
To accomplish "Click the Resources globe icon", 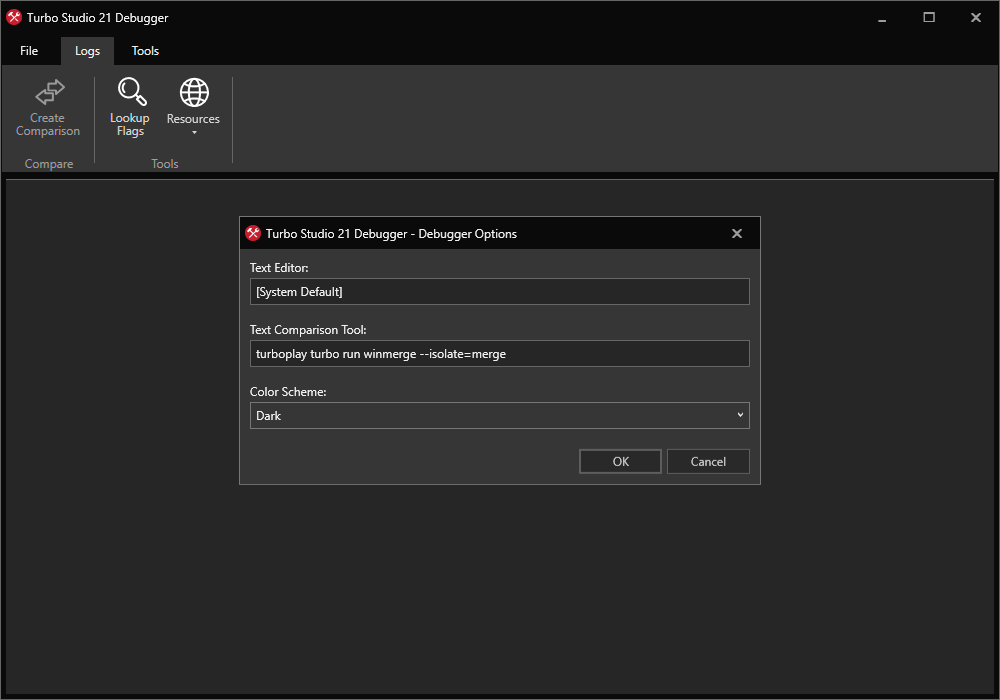I will pos(193,93).
